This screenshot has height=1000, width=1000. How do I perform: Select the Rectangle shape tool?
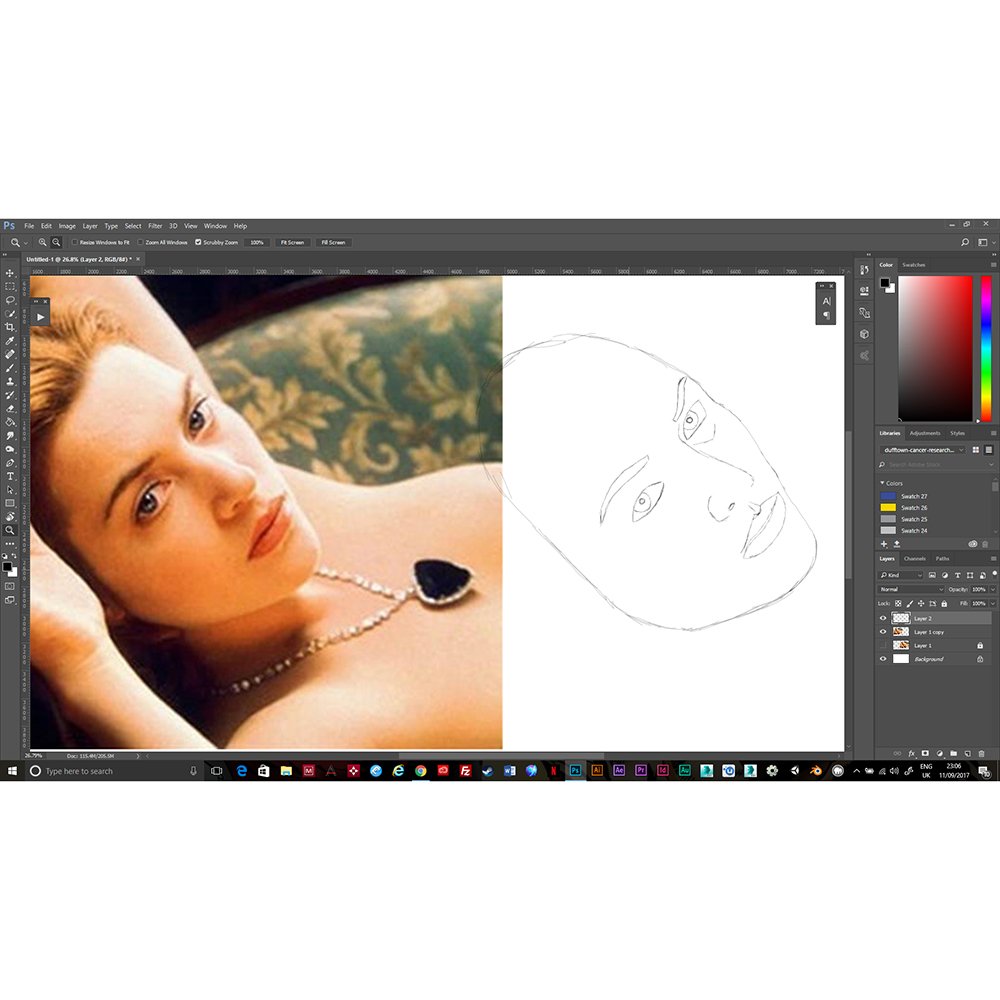(10, 503)
